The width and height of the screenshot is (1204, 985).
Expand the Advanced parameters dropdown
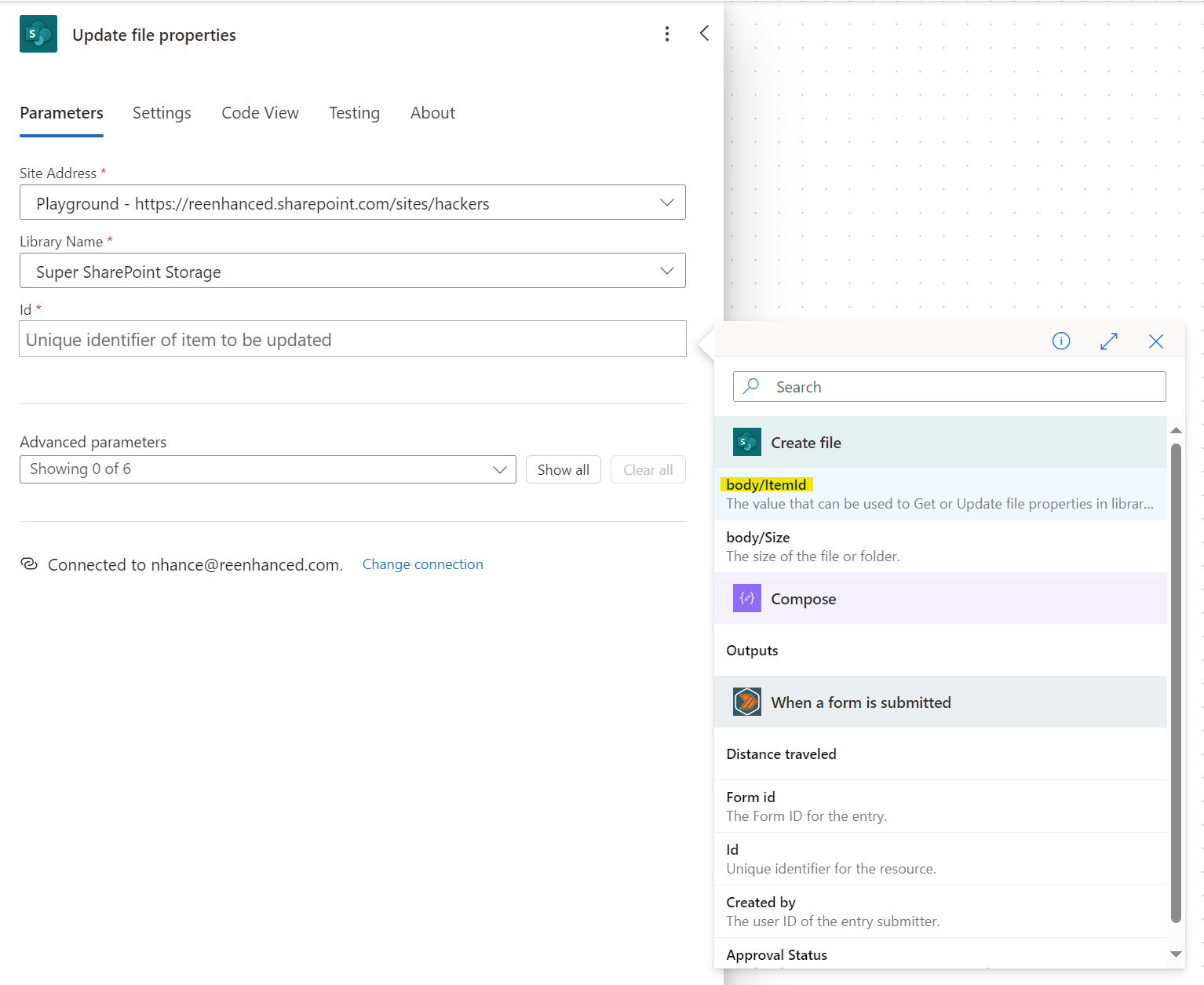(268, 469)
